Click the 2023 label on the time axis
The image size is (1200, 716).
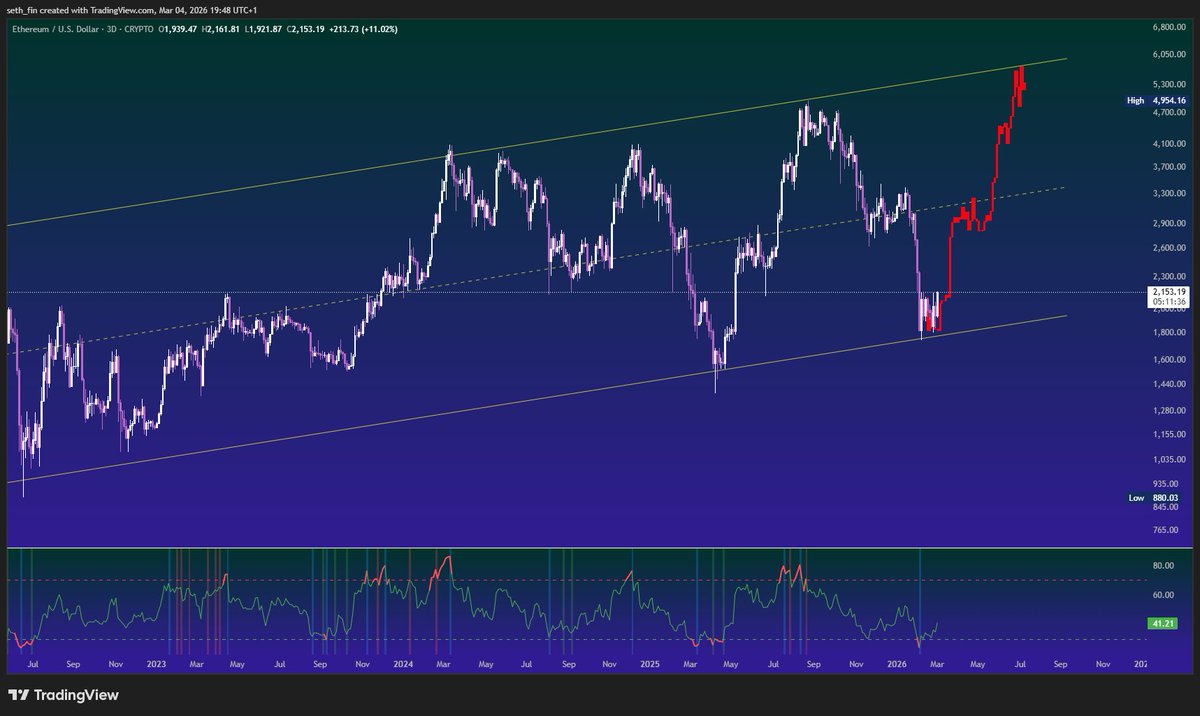(157, 663)
